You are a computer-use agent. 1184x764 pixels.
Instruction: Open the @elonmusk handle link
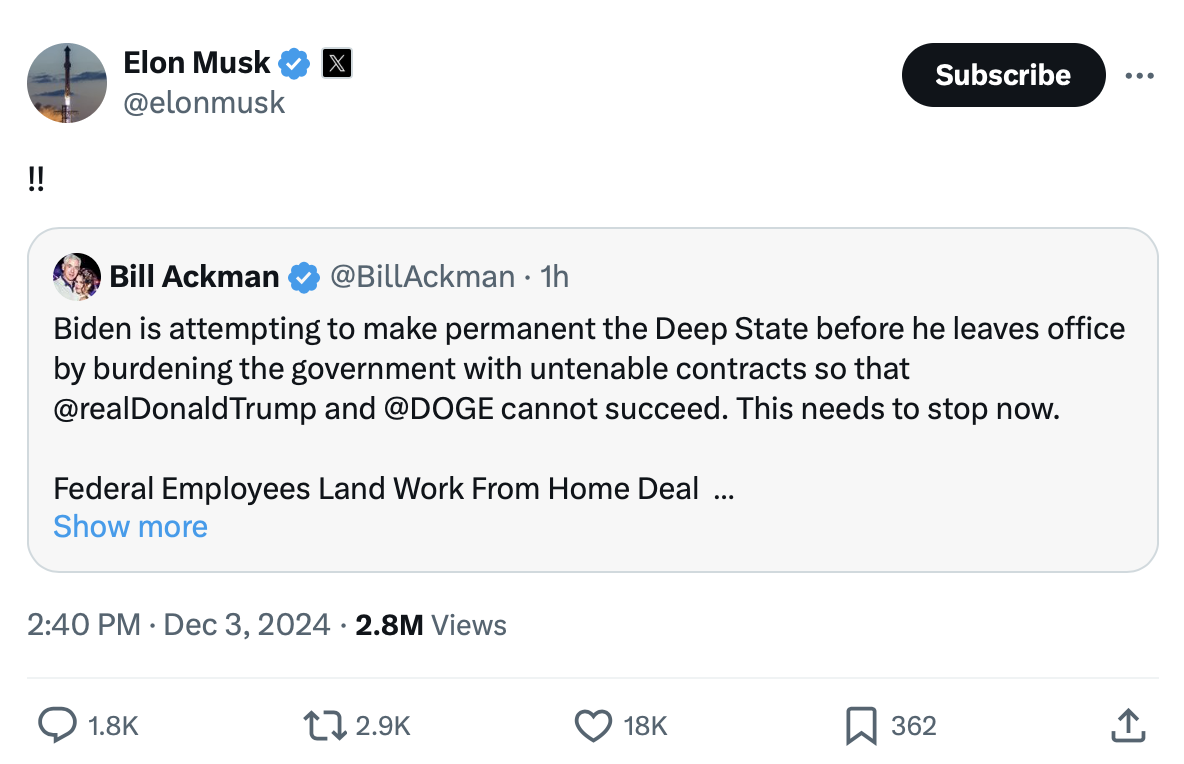coord(204,102)
